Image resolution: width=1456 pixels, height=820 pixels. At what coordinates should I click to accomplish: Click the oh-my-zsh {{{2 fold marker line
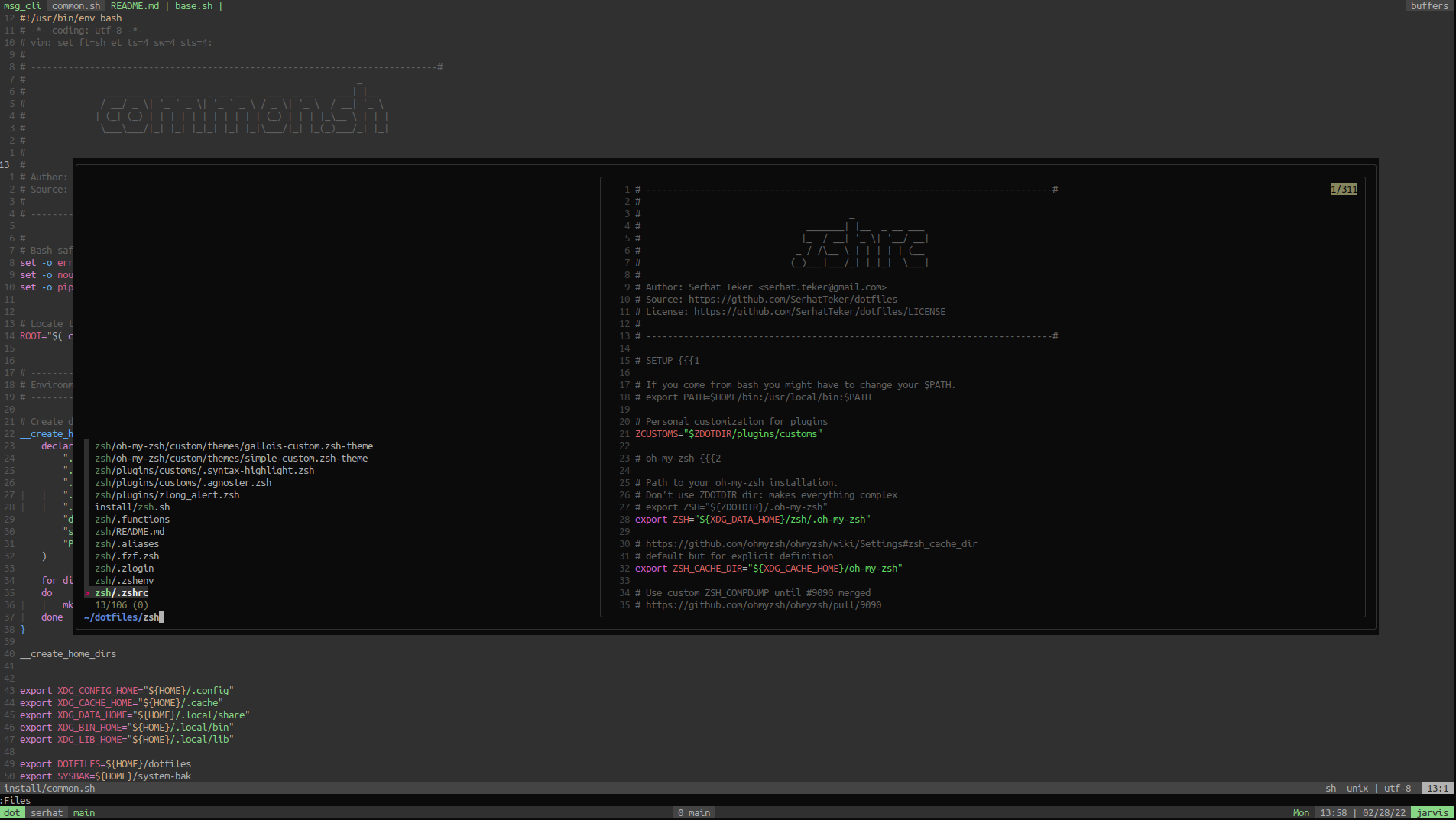tap(677, 458)
